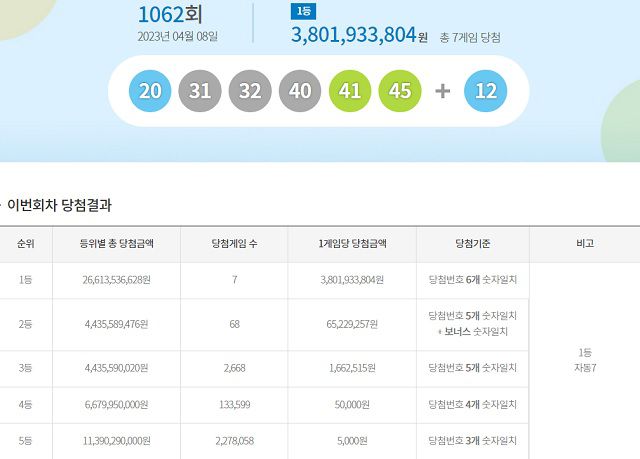
Task: Click the 2등 rank row cell
Action: coord(25,324)
